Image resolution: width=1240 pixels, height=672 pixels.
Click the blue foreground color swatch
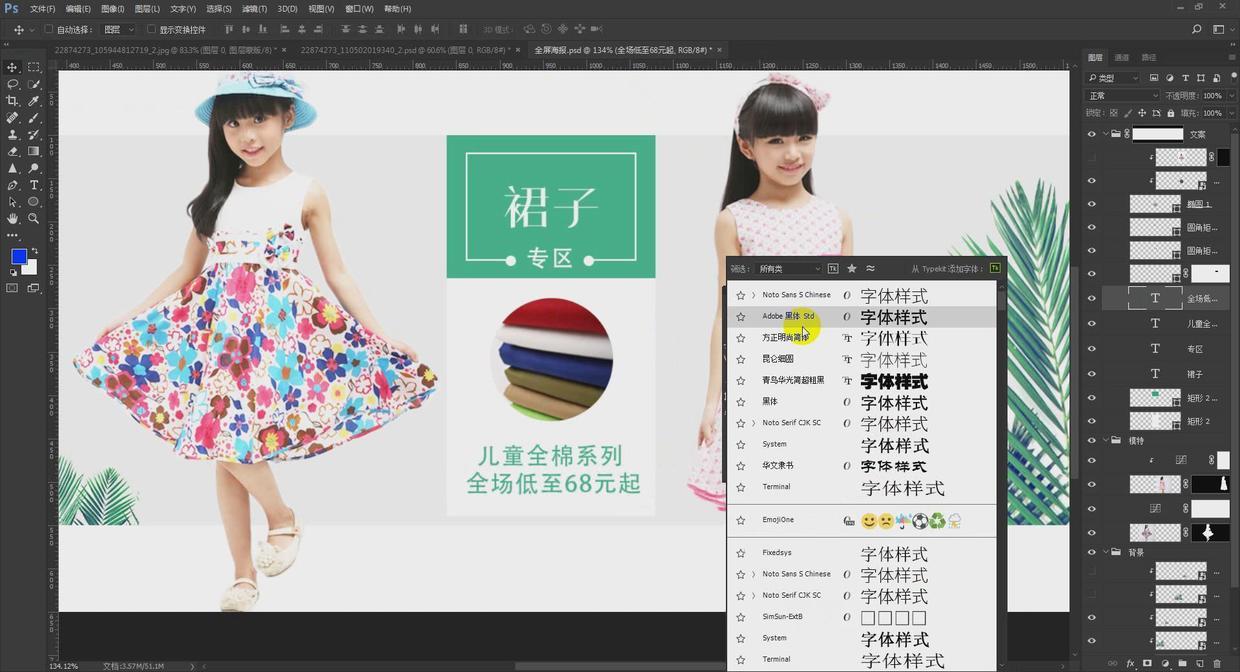pos(18,256)
